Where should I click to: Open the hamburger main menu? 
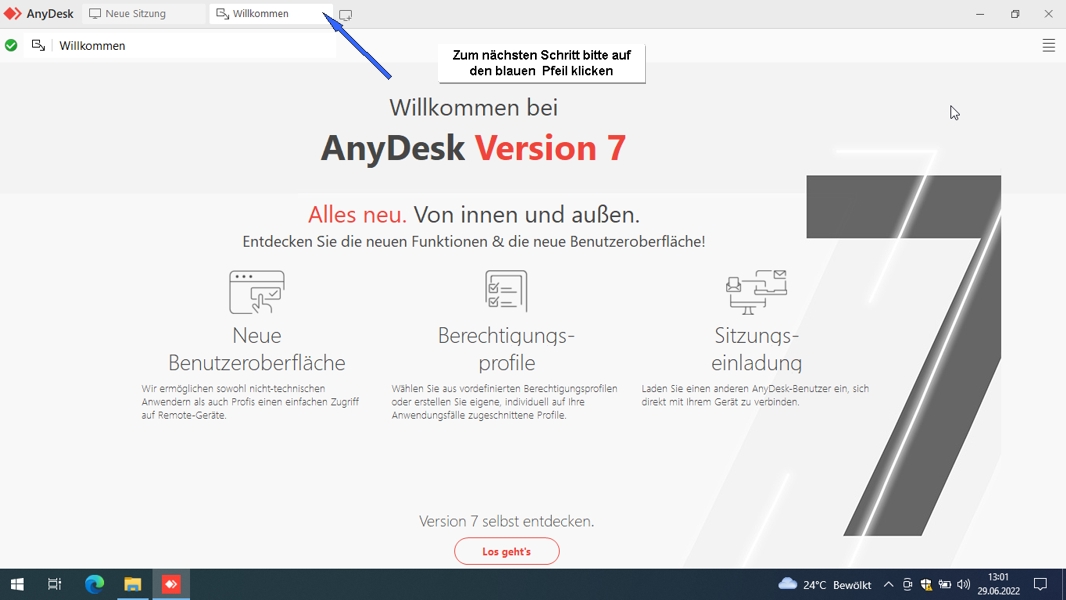(x=1048, y=45)
